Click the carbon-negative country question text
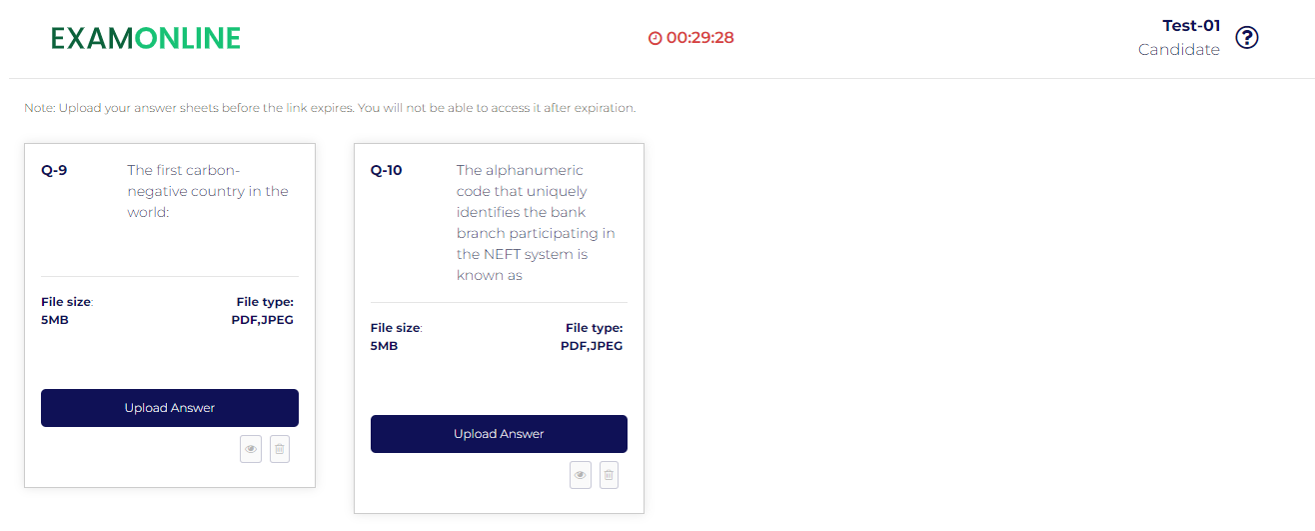1315x531 pixels. [208, 191]
